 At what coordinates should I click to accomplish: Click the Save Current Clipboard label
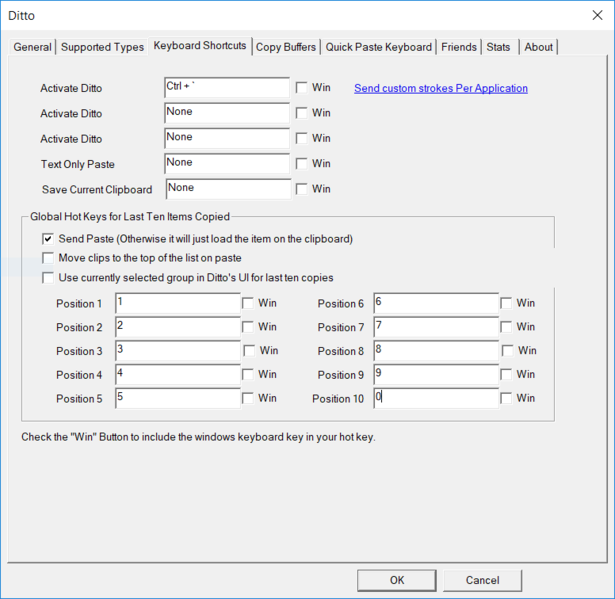click(x=97, y=189)
